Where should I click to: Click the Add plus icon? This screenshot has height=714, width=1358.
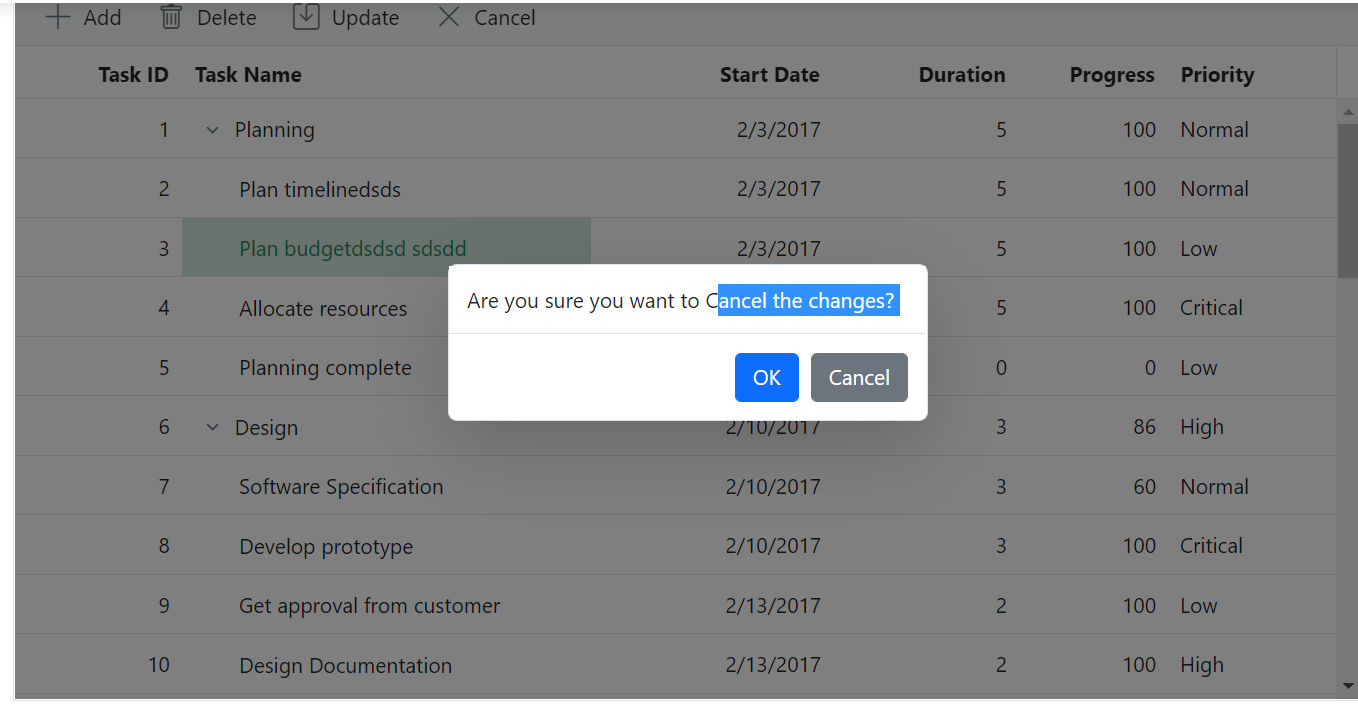point(59,17)
